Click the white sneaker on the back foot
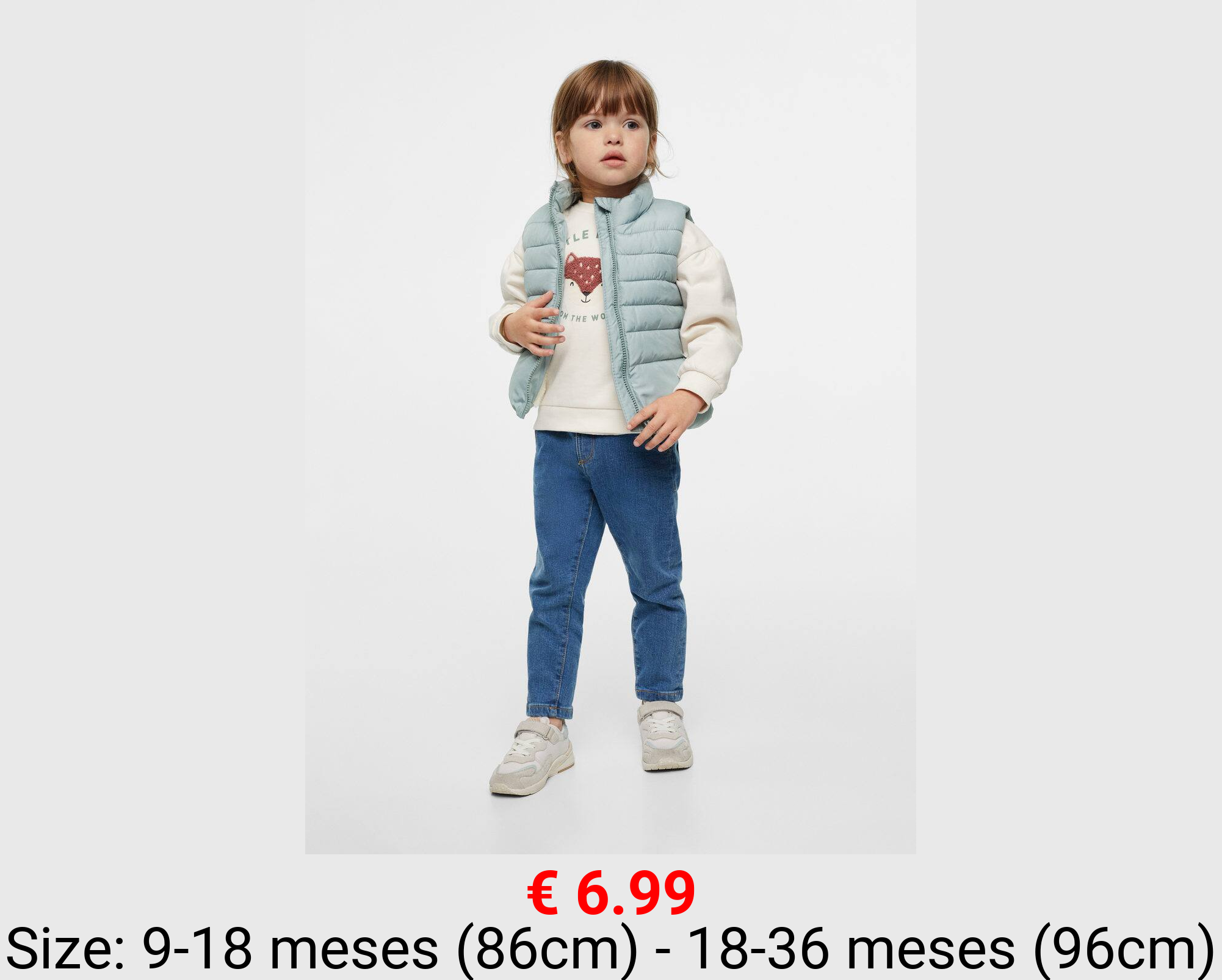Screen dimensions: 1222x980 pyautogui.click(x=664, y=735)
